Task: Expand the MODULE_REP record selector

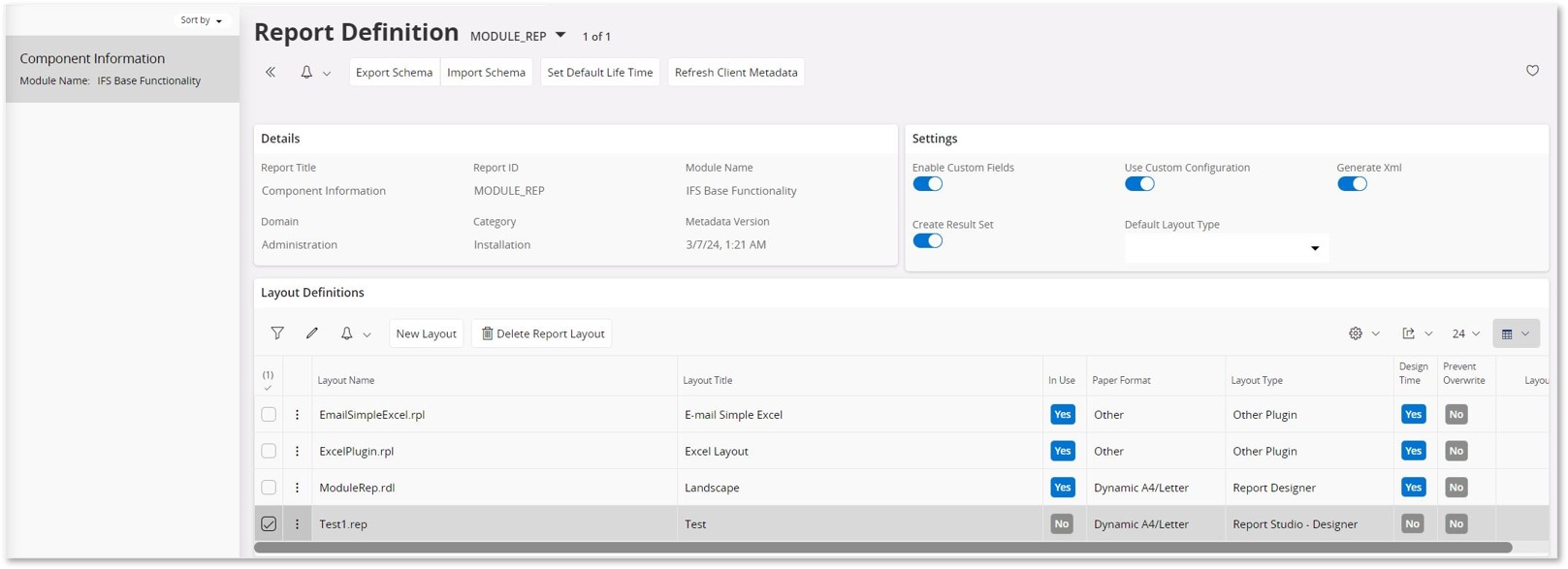Action: pos(560,36)
